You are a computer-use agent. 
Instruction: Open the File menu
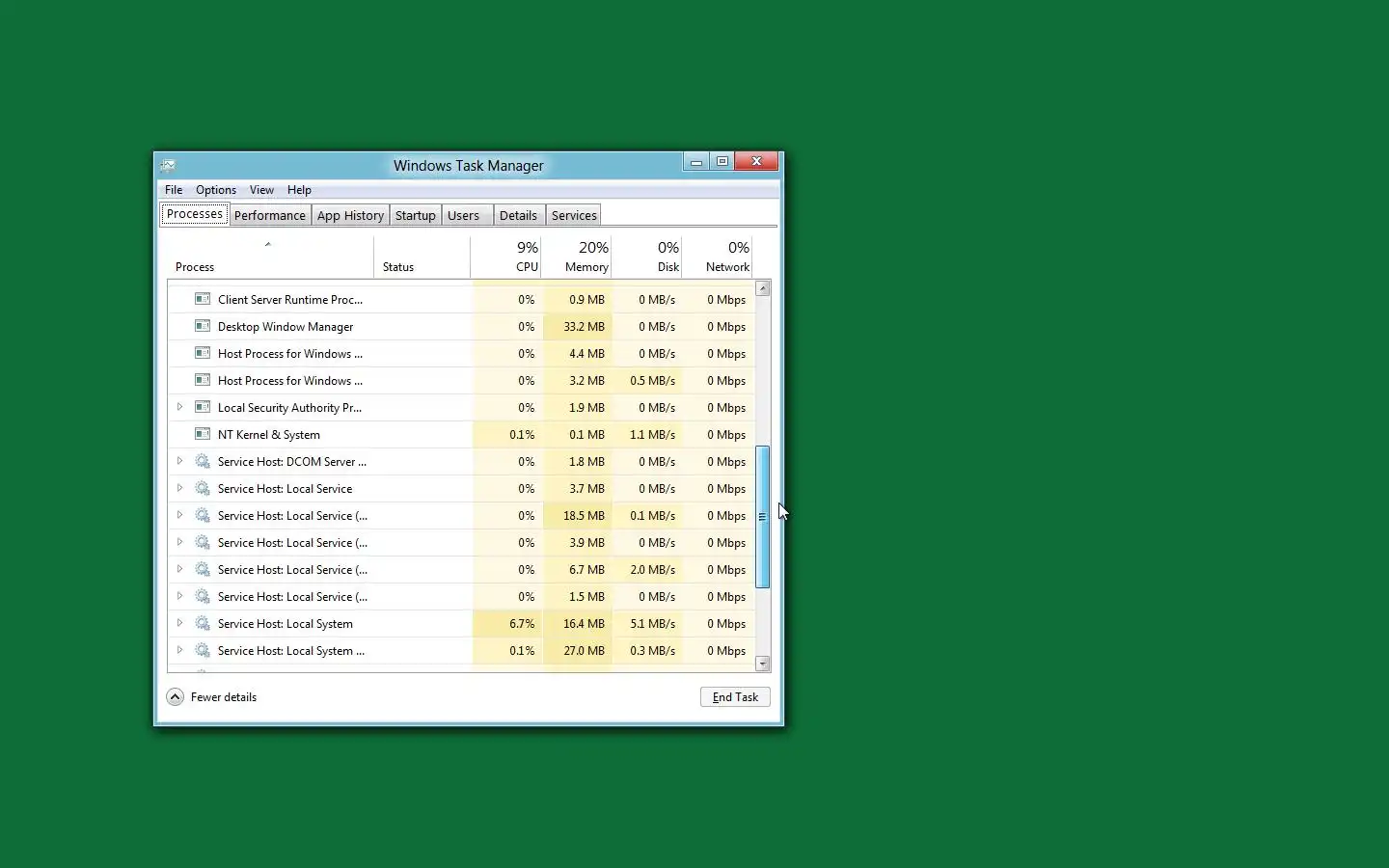[174, 190]
